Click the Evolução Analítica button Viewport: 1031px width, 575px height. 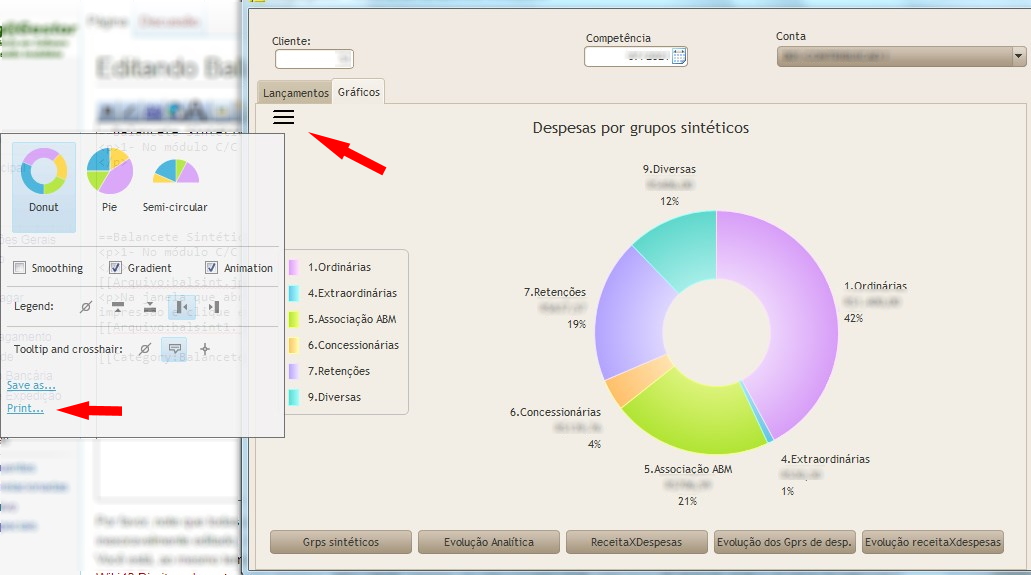click(489, 542)
